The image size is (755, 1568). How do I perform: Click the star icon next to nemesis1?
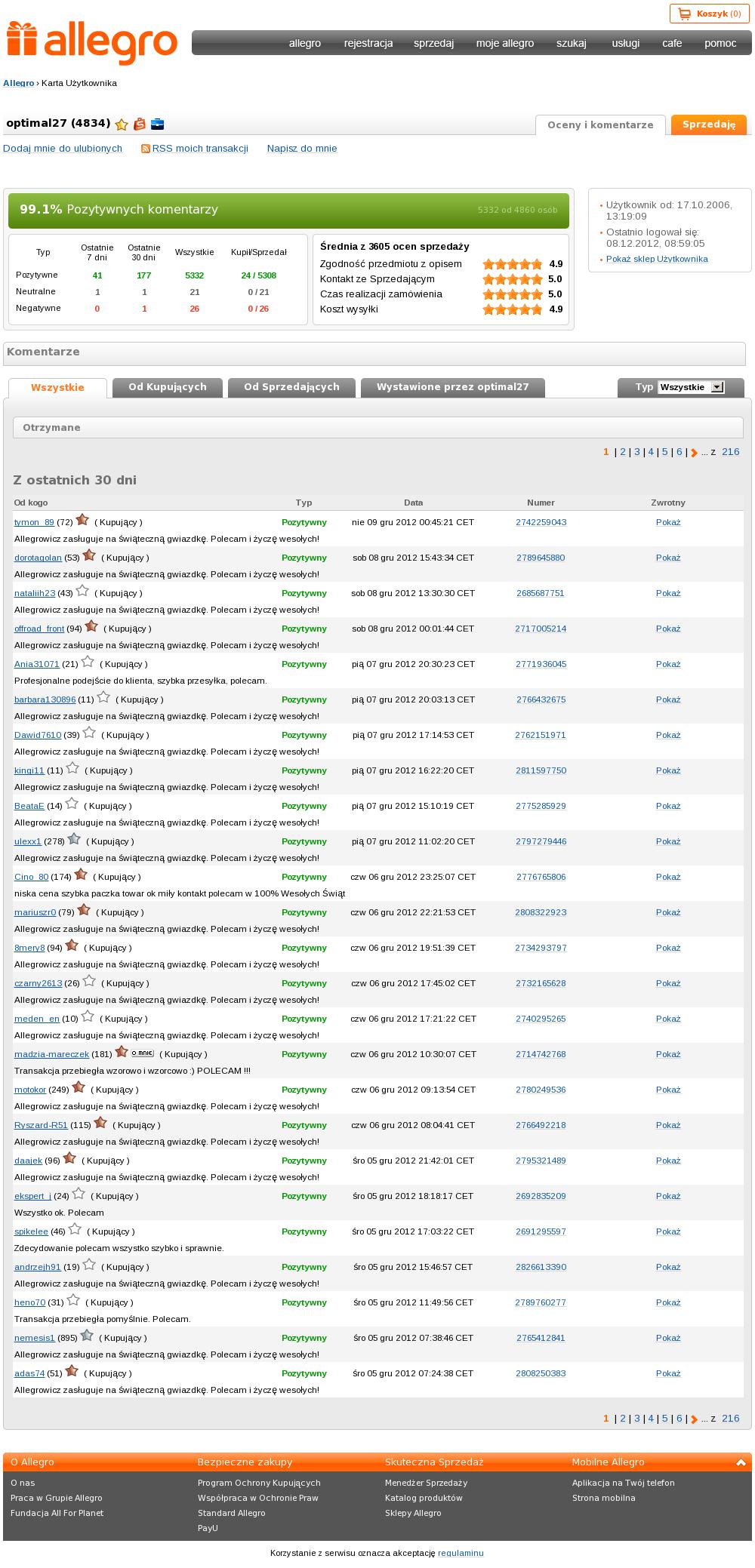pos(88,1336)
